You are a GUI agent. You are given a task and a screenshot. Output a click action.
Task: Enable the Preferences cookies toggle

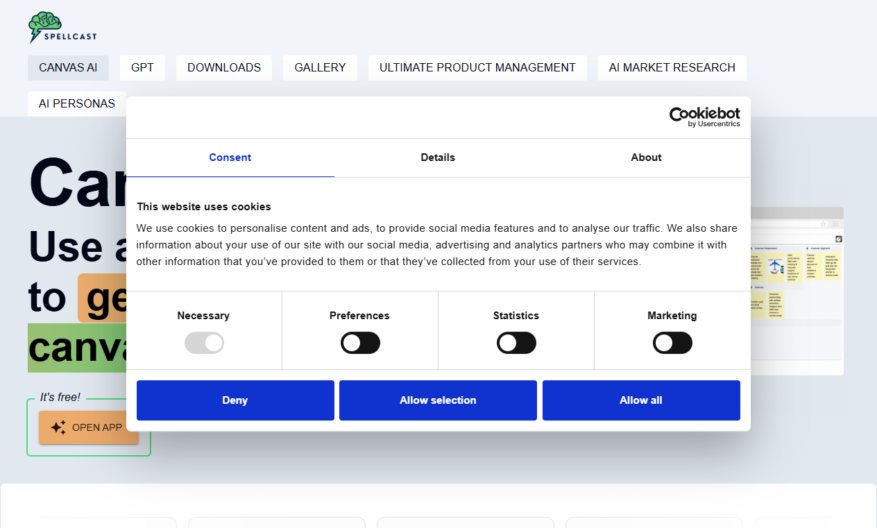click(x=360, y=343)
